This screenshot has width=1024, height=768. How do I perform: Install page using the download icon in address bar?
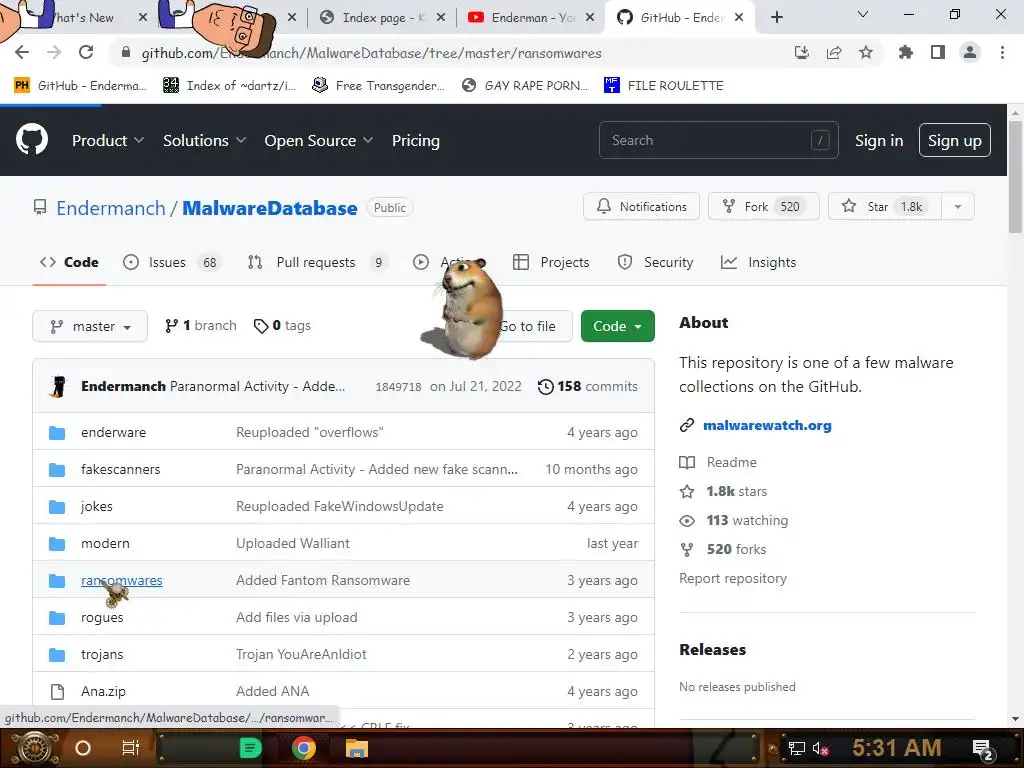point(802,52)
